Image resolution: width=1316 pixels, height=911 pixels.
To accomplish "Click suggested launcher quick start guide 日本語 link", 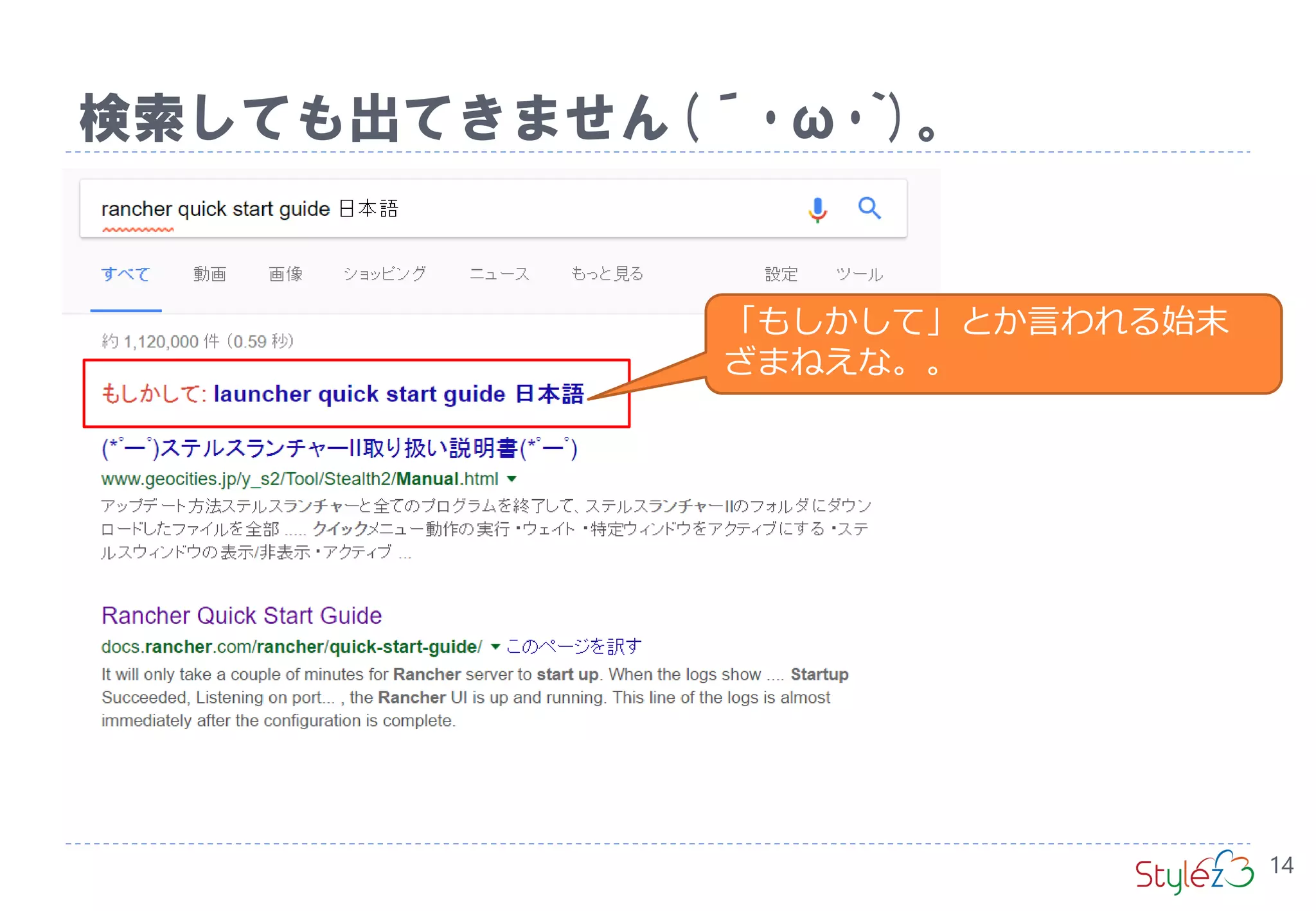I will (398, 394).
